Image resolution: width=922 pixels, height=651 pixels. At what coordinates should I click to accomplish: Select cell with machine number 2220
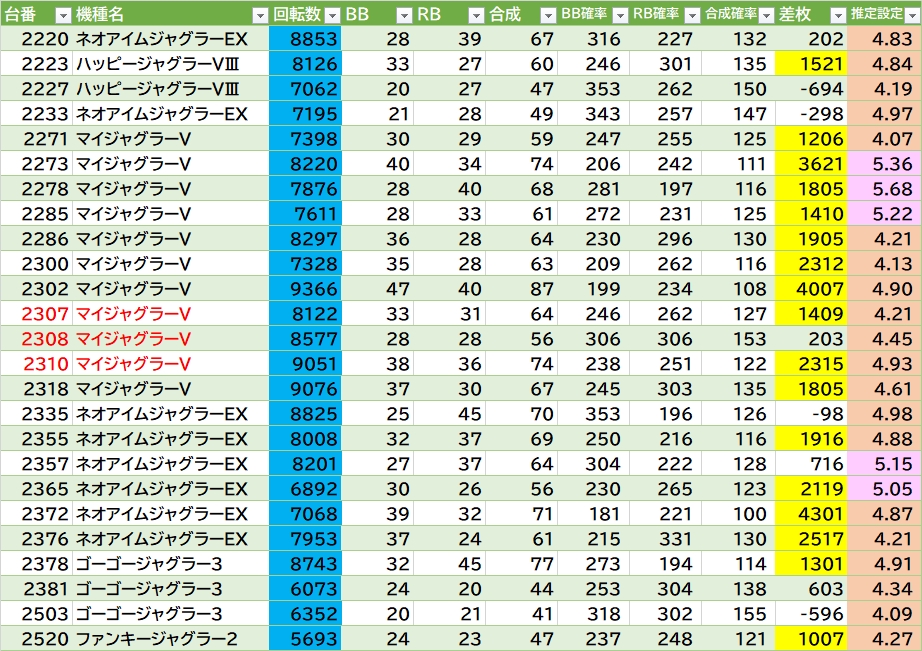36,39
